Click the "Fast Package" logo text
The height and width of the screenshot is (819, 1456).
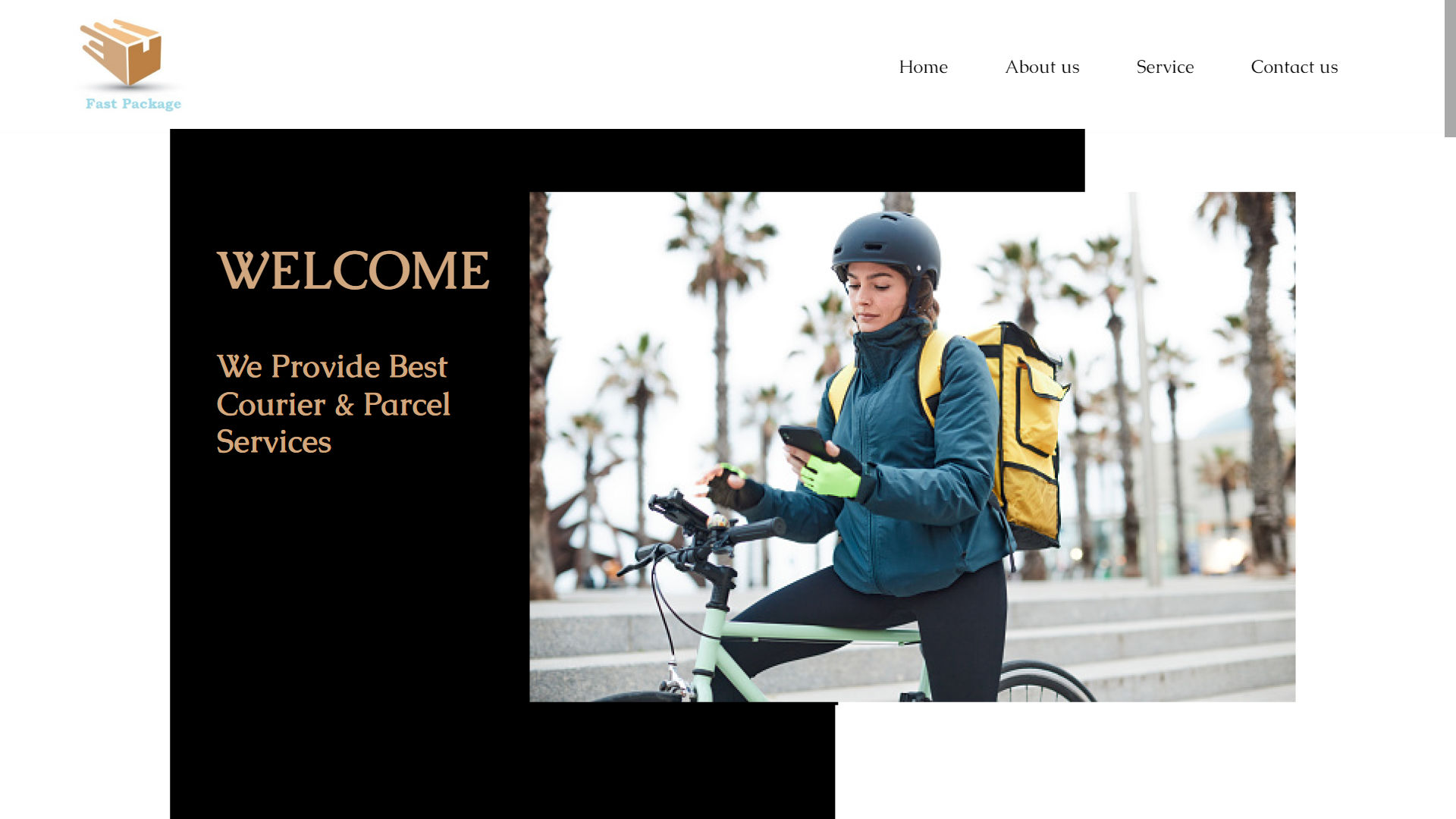click(133, 104)
